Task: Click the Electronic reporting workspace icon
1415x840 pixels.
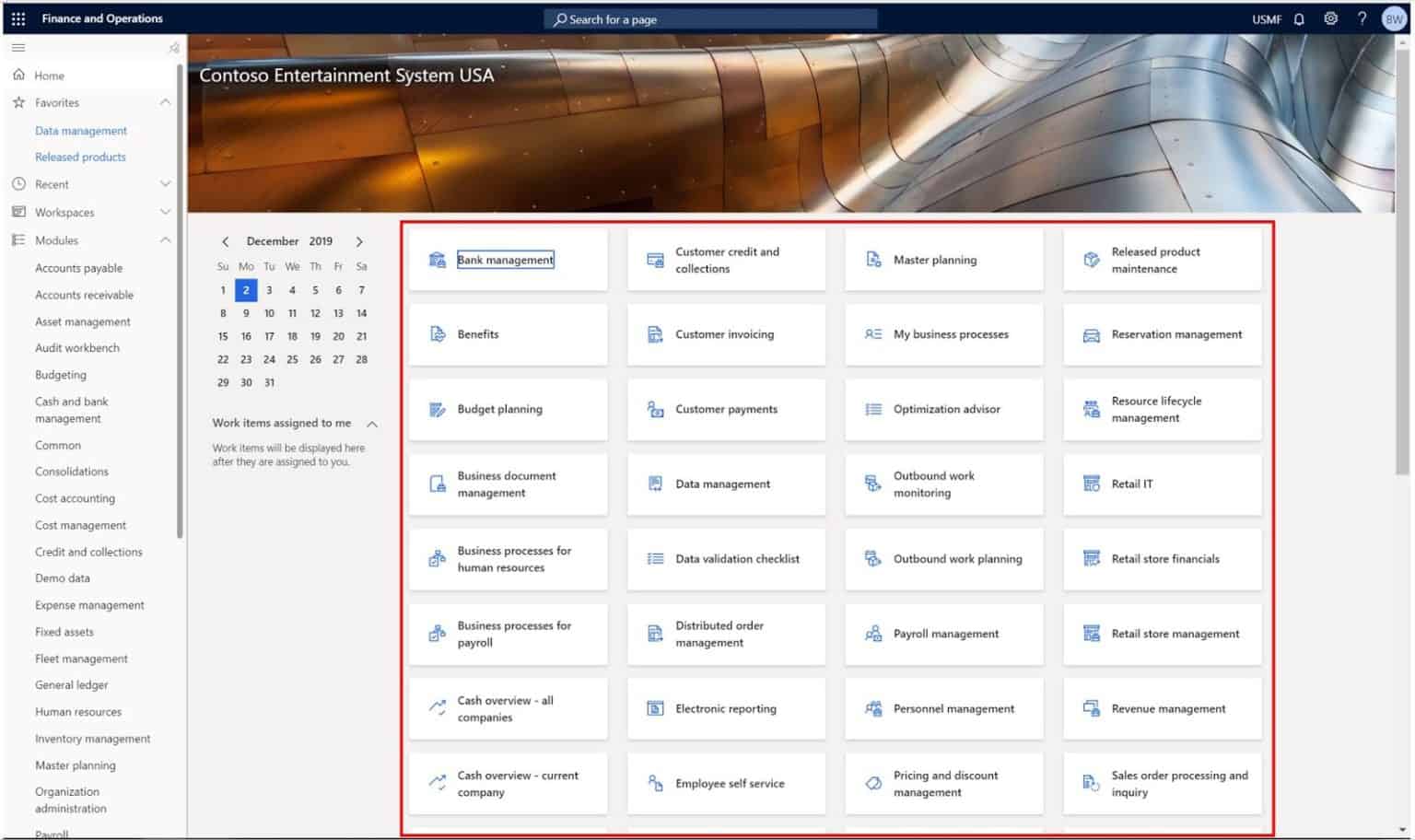Action: point(655,708)
